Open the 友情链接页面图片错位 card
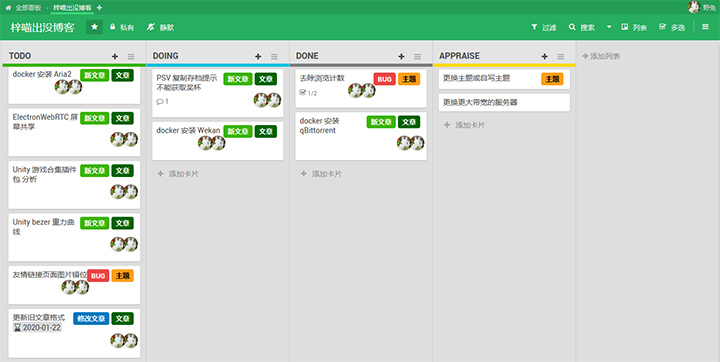 tap(74, 285)
